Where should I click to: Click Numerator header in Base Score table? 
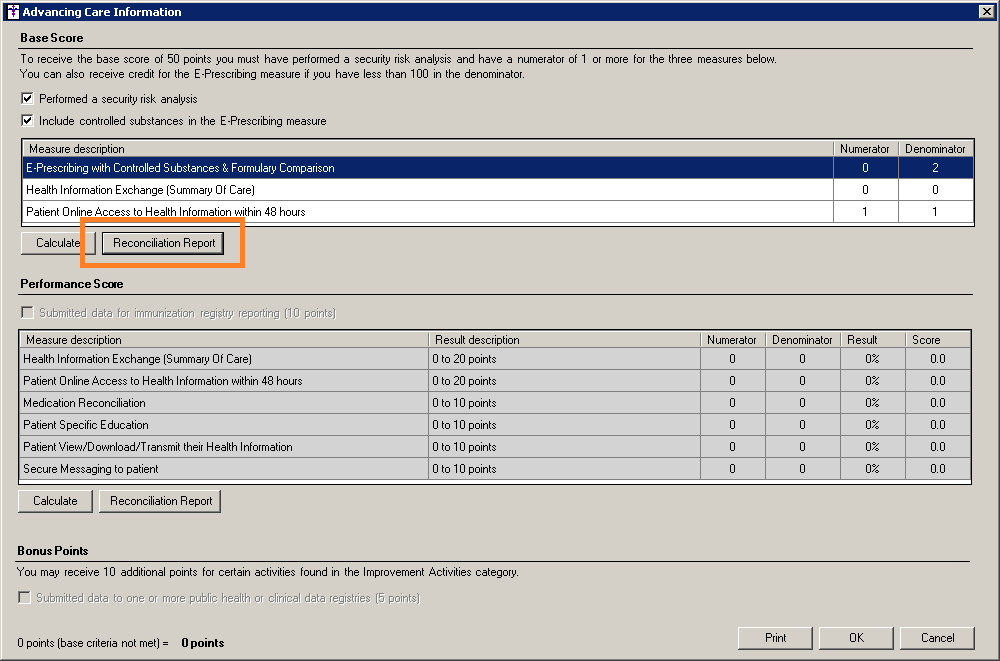tap(865, 149)
